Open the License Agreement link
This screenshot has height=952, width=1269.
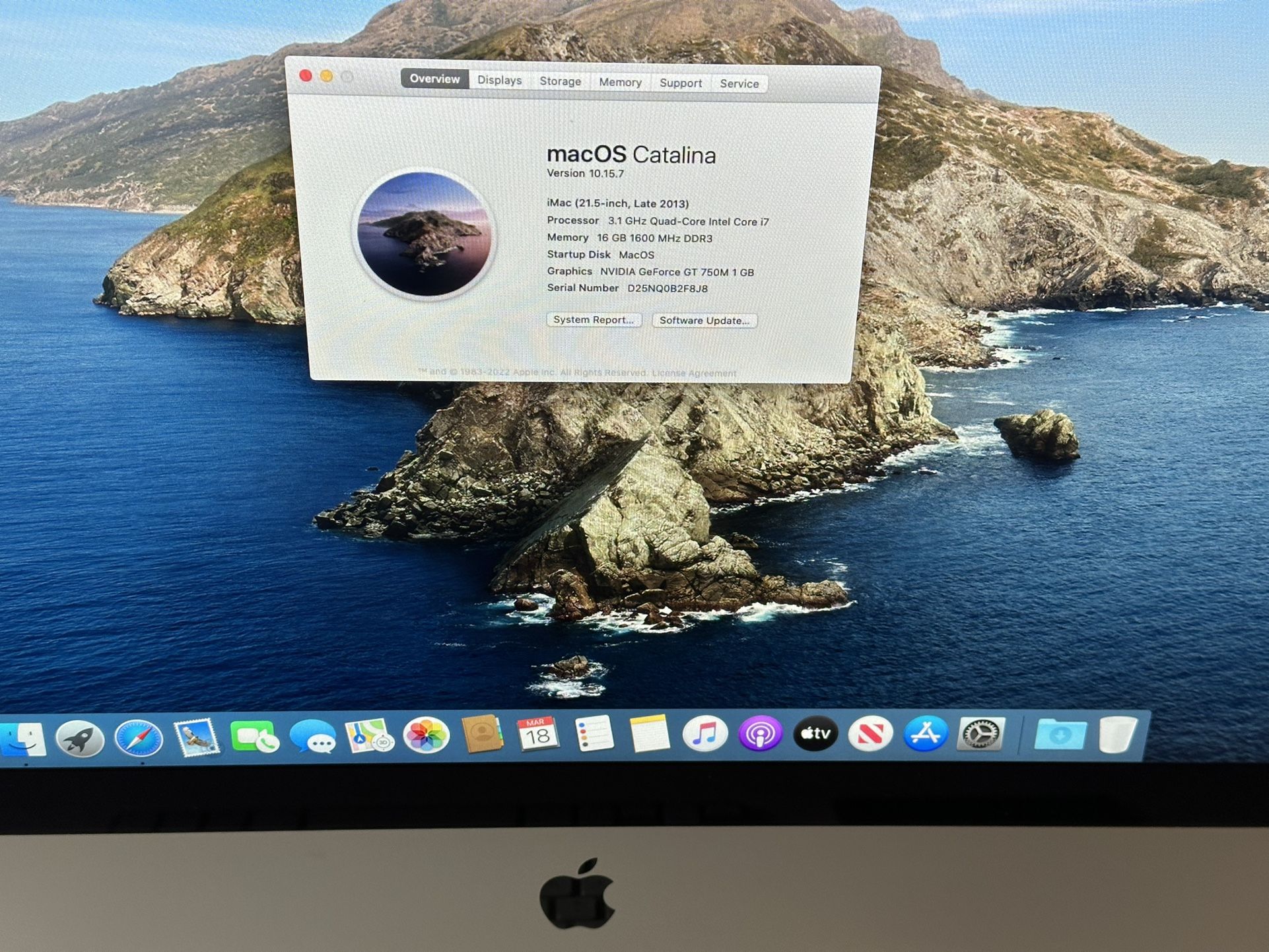coord(694,373)
